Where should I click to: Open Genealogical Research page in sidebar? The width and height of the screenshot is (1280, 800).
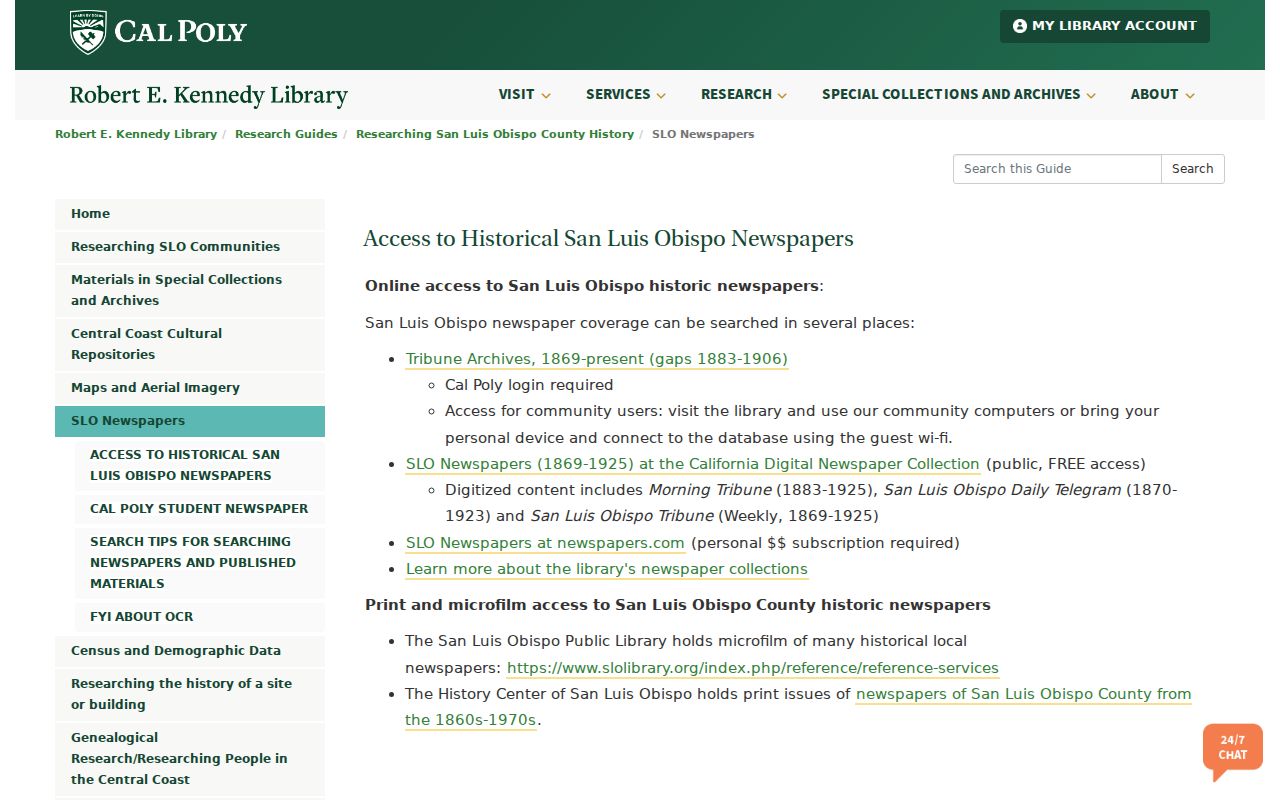pos(190,759)
